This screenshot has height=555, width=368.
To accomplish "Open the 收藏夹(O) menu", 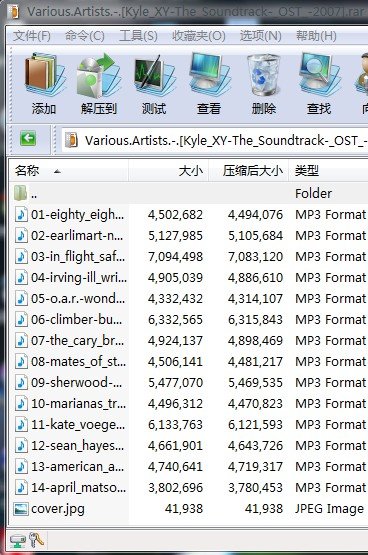I will (199, 36).
